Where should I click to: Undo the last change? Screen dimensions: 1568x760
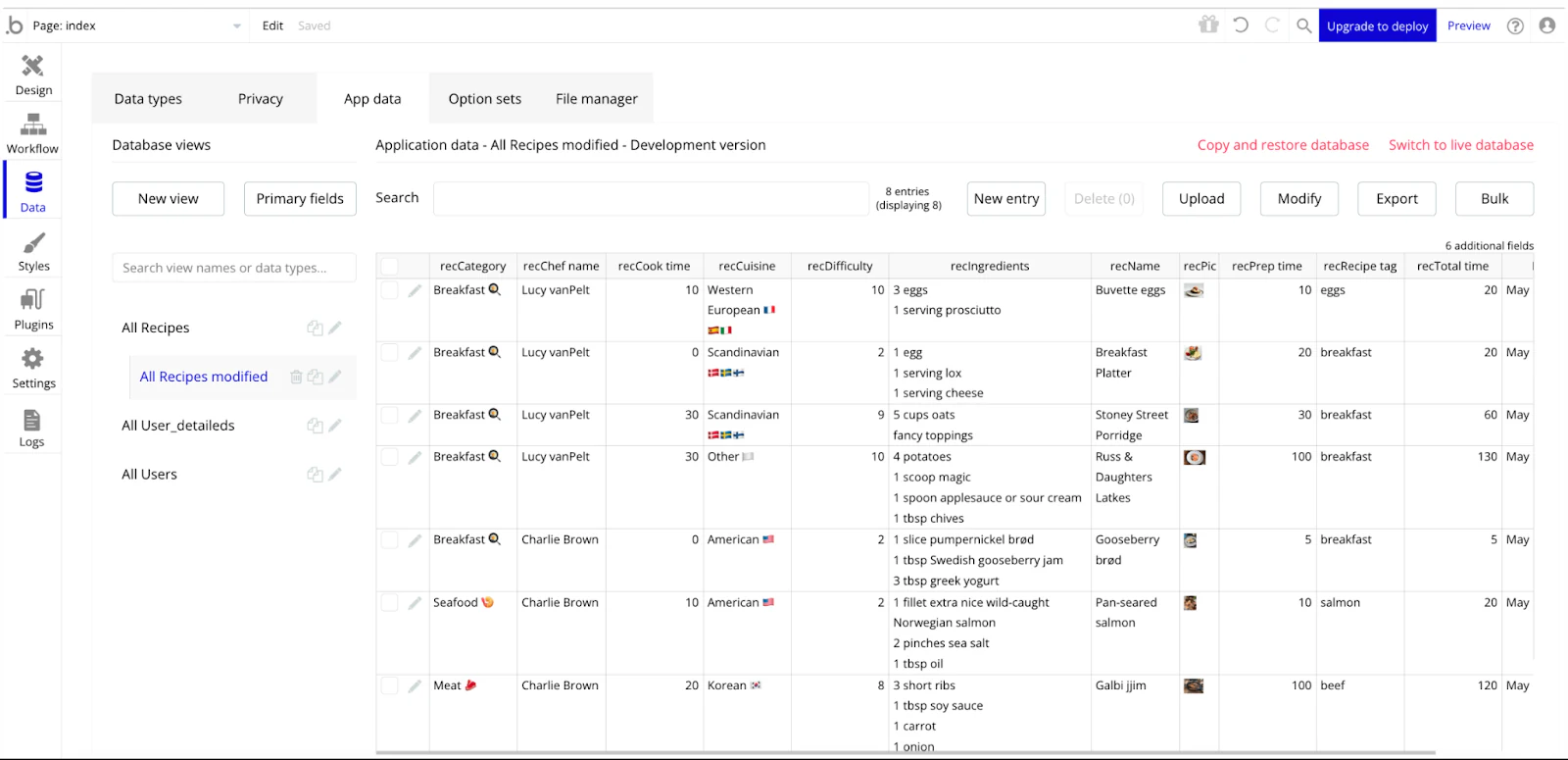coord(1241,25)
